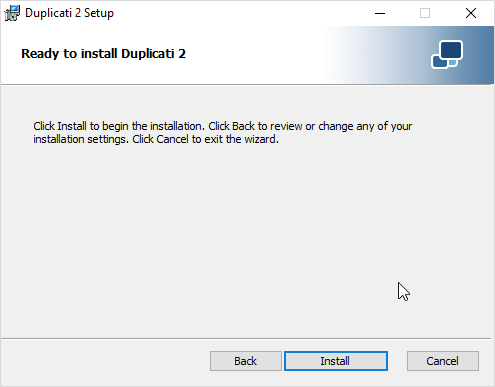This screenshot has width=495, height=387.
Task: Click the 'Ready to install Duplicati 2' heading
Action: (x=103, y=54)
